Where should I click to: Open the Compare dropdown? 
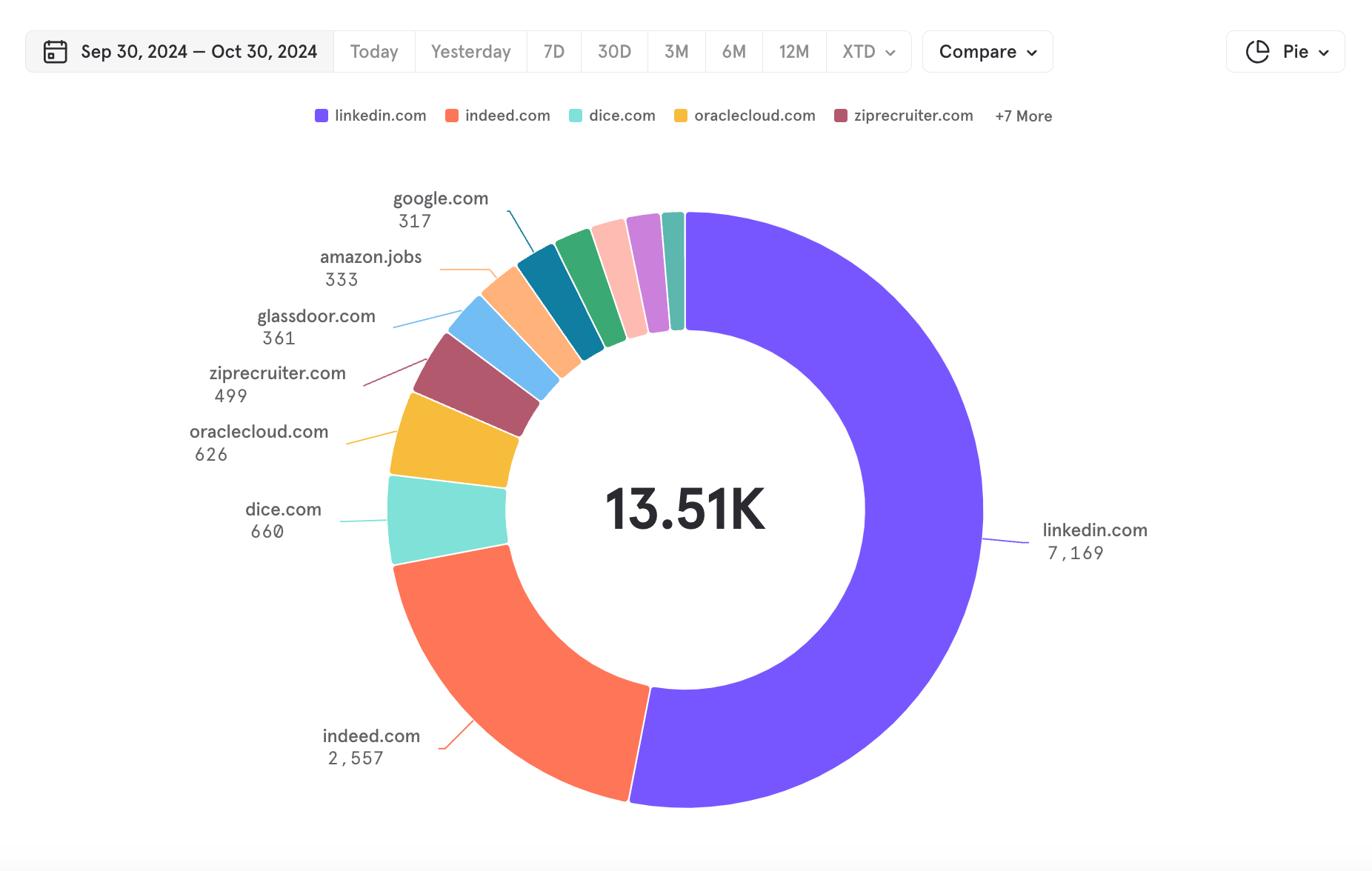[988, 52]
